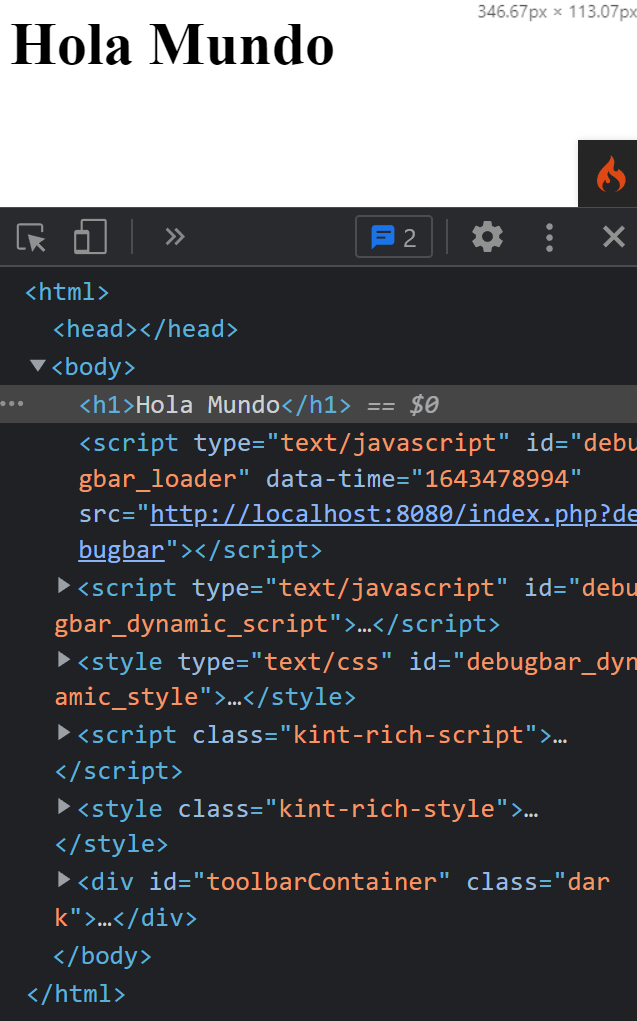The width and height of the screenshot is (637, 1021).
Task: Expand the kint-rich-style style node
Action: click(x=64, y=806)
